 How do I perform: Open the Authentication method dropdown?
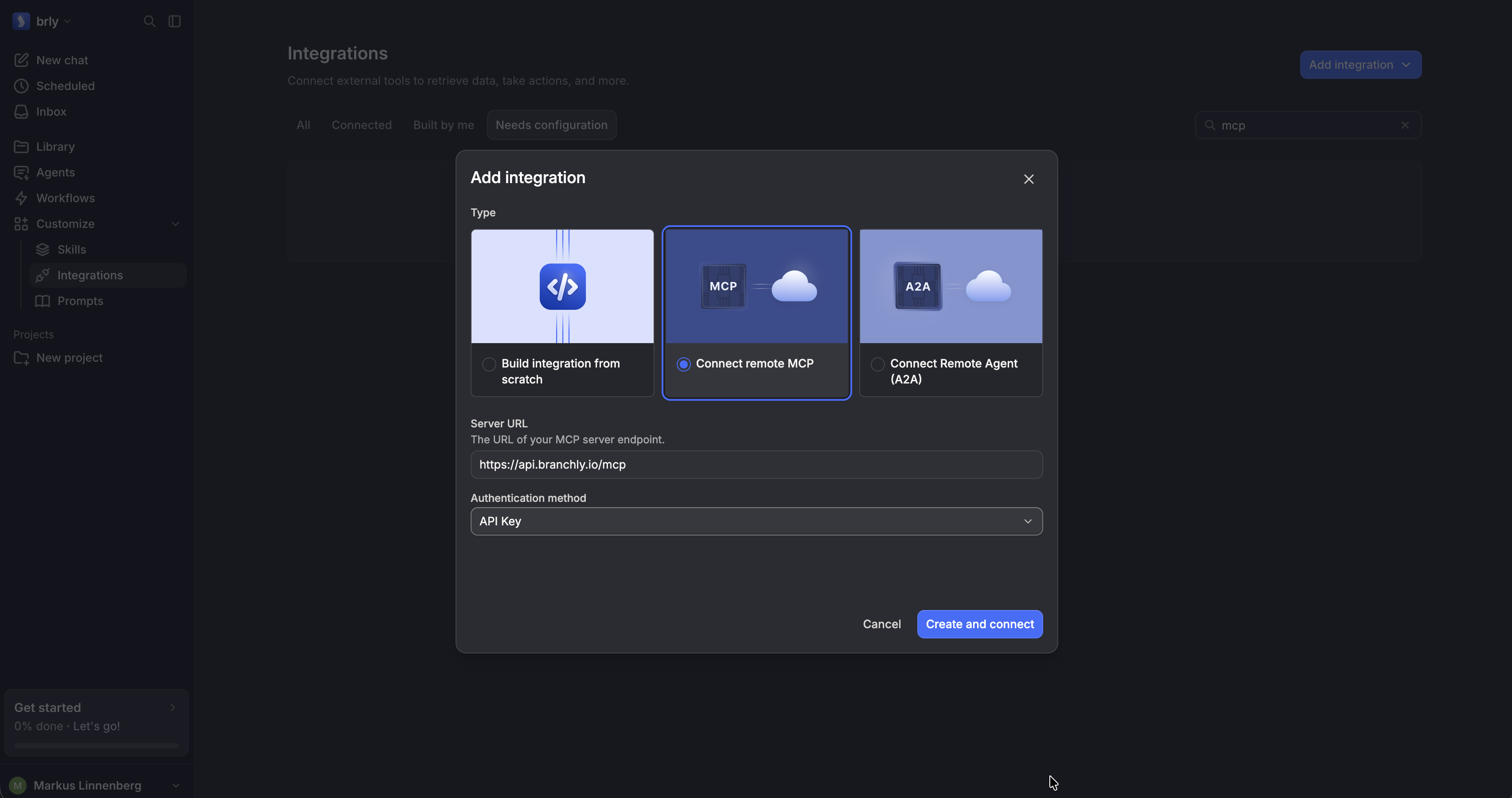pyautogui.click(x=756, y=521)
